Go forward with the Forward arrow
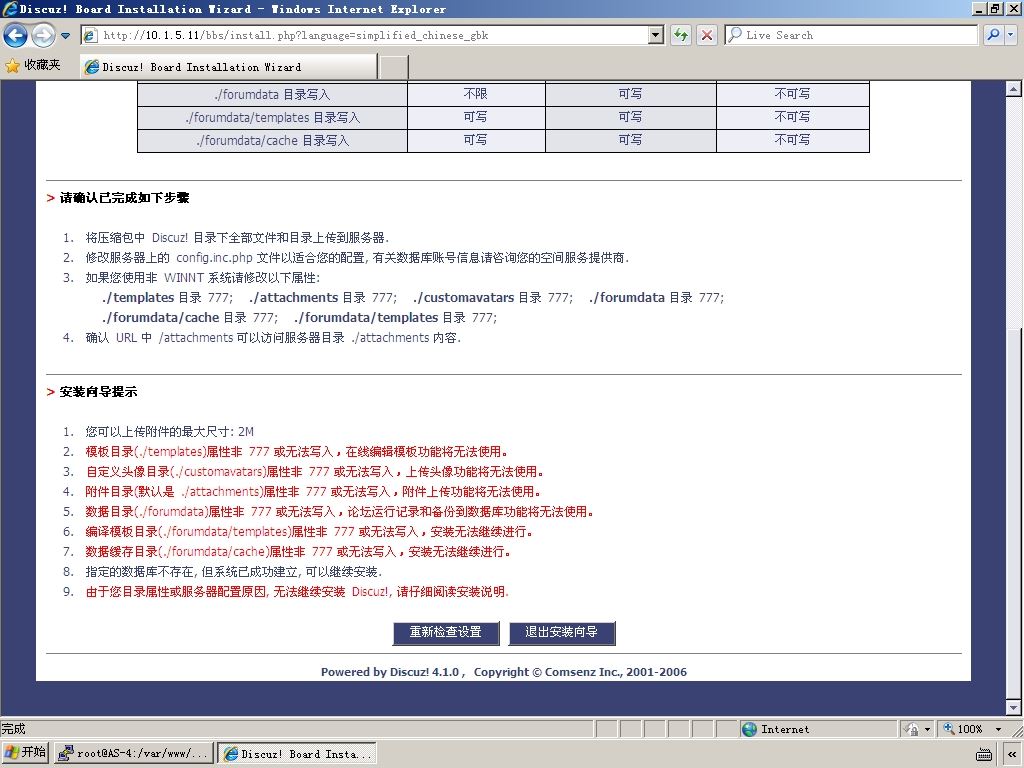 click(43, 35)
